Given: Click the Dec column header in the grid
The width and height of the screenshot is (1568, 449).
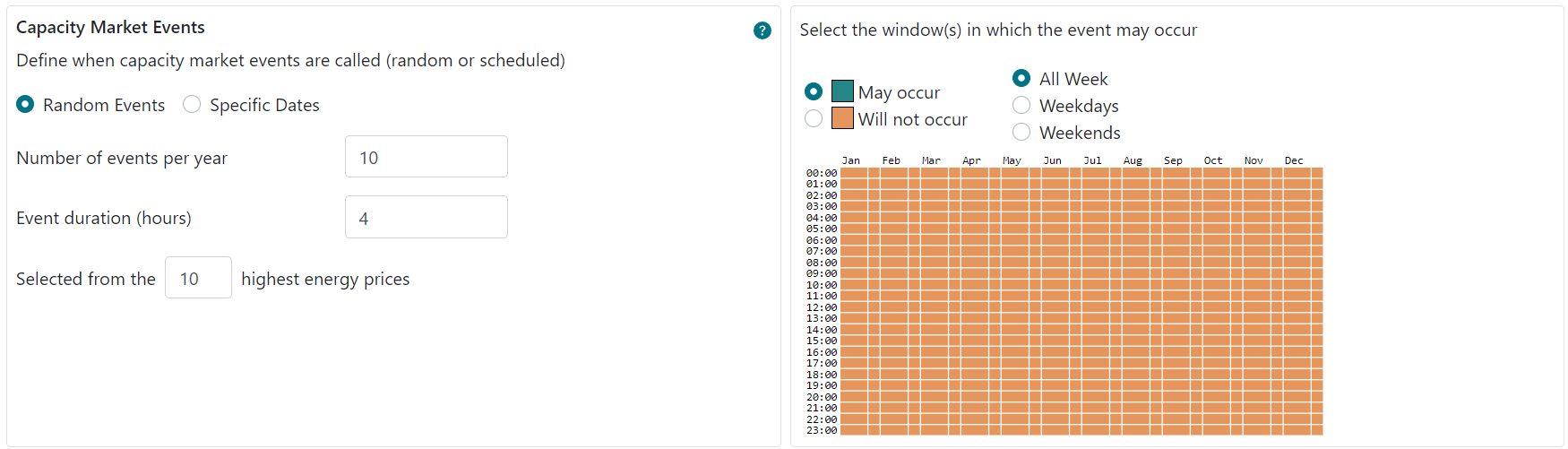Looking at the screenshot, I should 1294,160.
